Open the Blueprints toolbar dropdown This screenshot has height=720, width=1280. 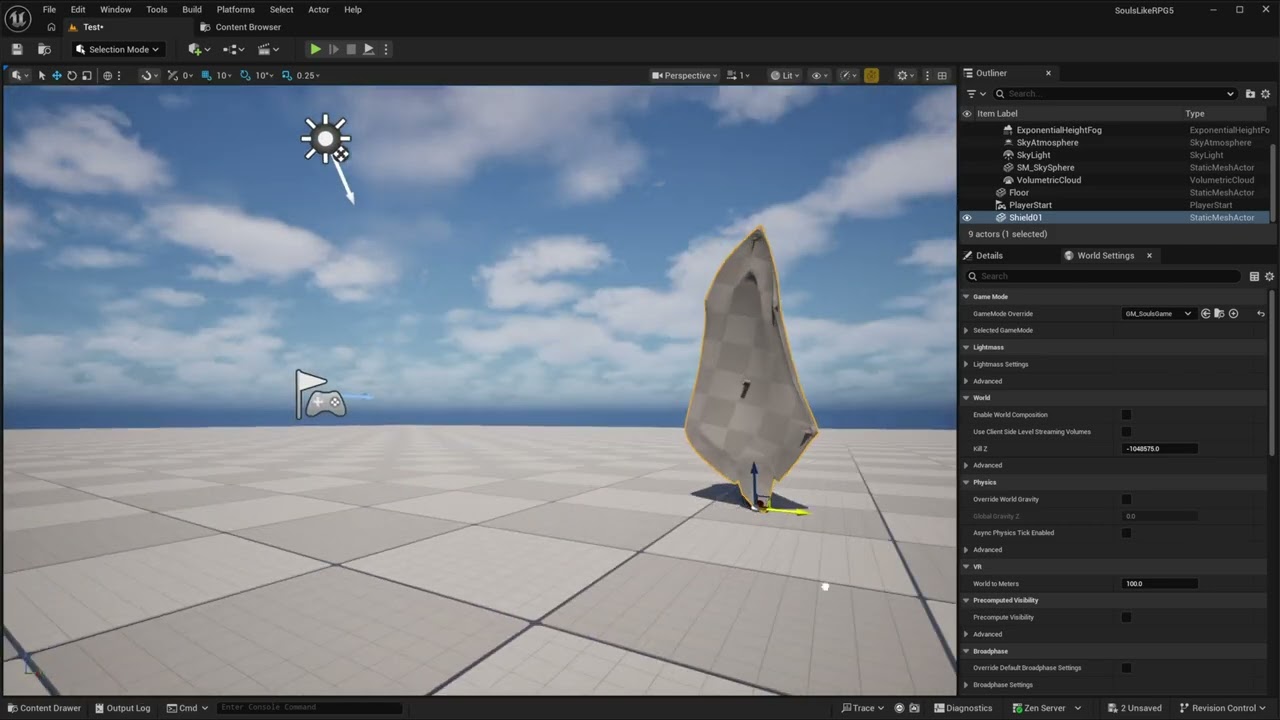click(x=234, y=49)
